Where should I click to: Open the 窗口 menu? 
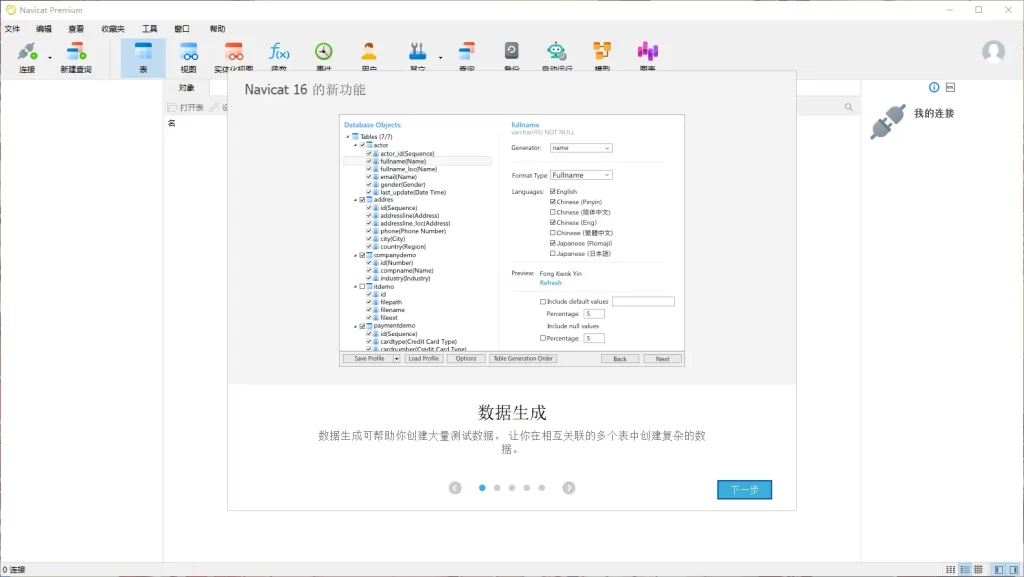(182, 29)
